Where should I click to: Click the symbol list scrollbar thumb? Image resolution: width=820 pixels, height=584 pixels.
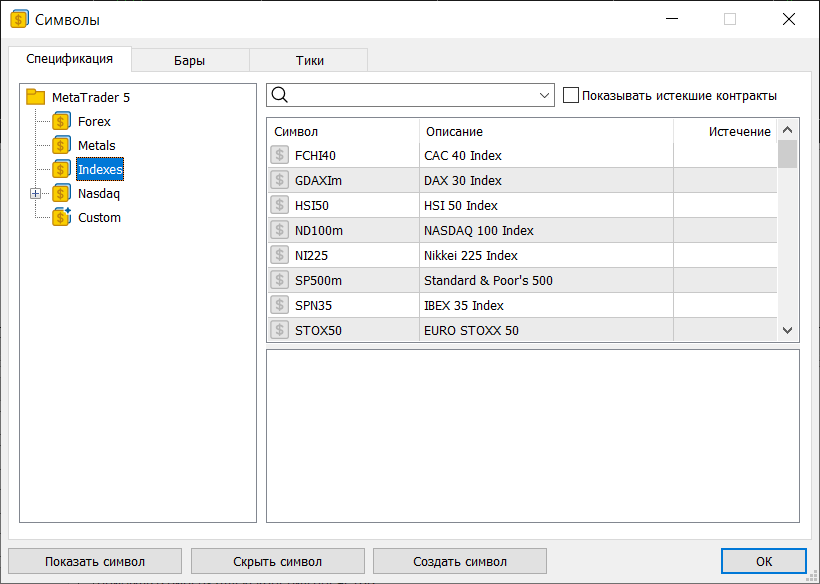coord(787,154)
